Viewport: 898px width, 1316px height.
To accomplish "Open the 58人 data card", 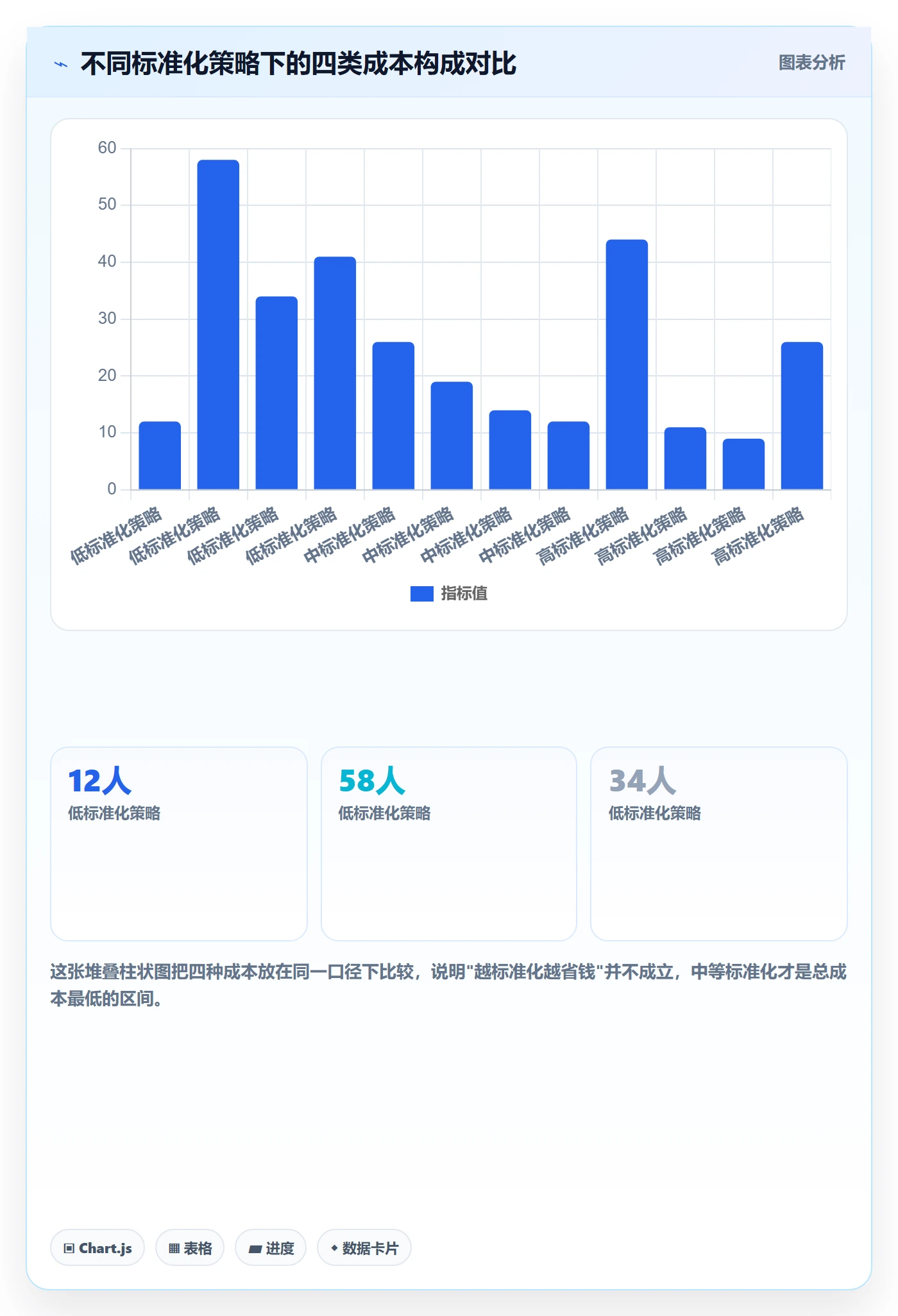I will [x=449, y=843].
